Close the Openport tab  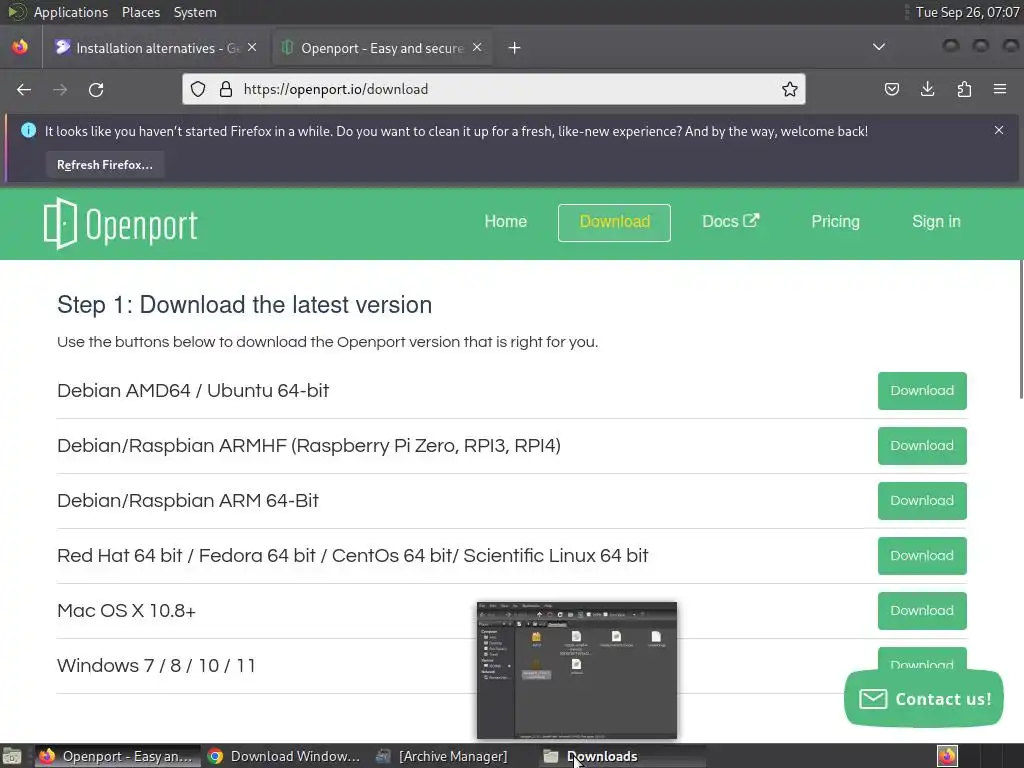pos(477,47)
